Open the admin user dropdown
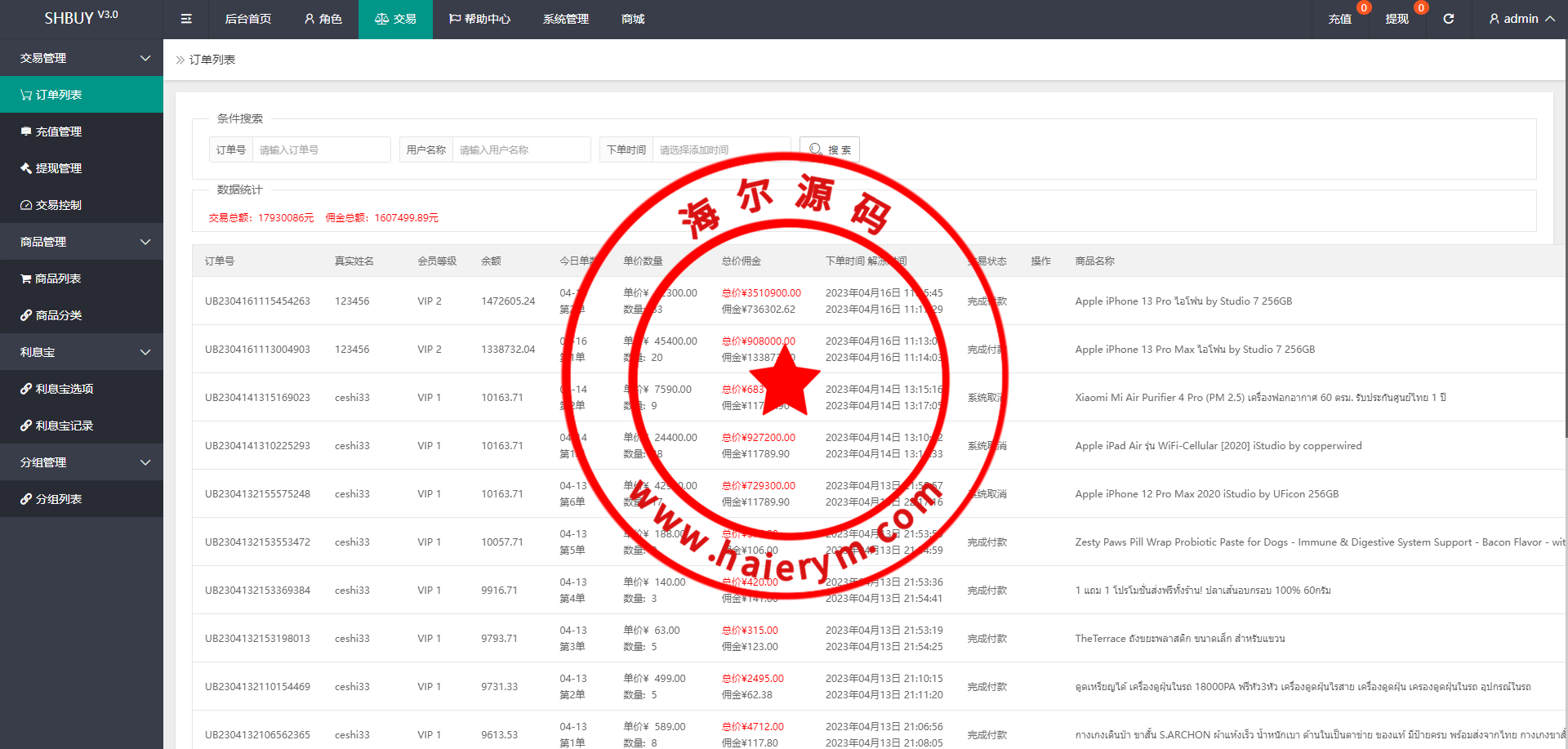 coord(1521,19)
